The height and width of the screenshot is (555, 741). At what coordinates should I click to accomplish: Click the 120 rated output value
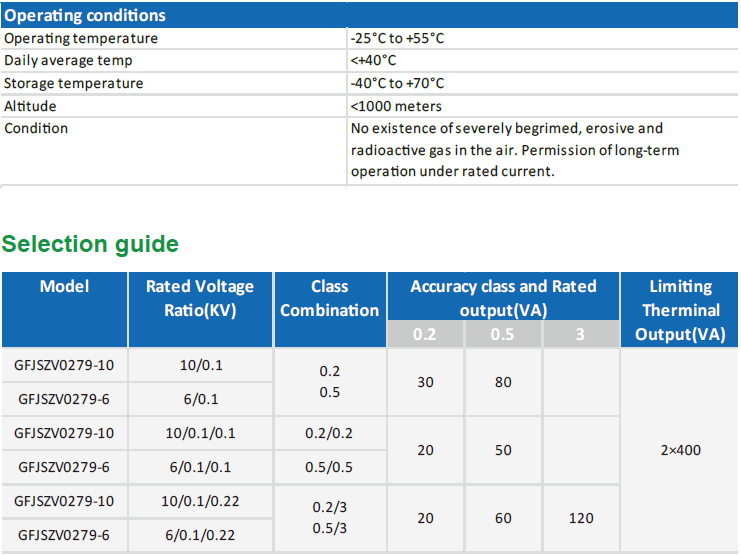click(x=580, y=518)
